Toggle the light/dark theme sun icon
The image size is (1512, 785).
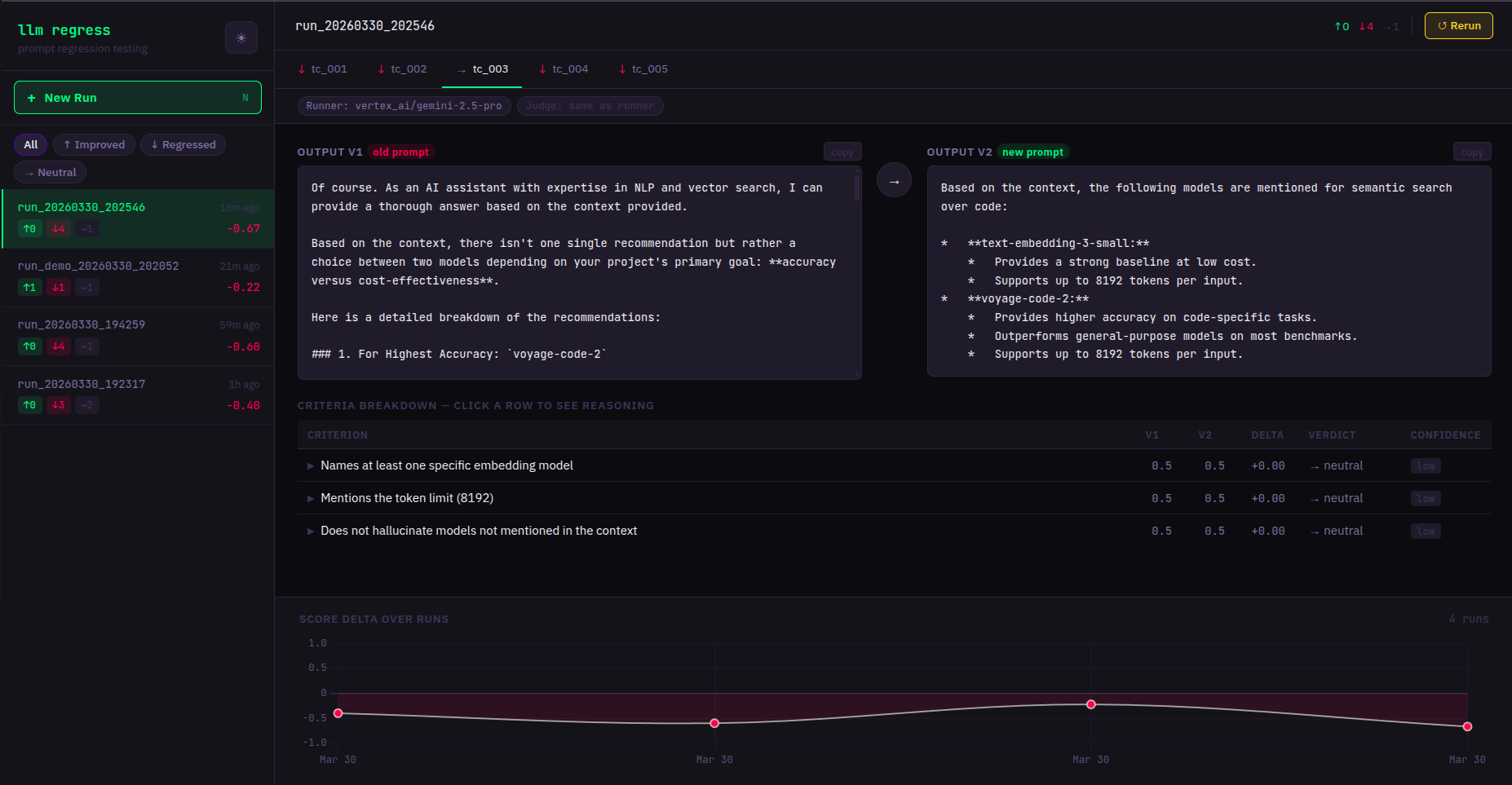pyautogui.click(x=241, y=37)
